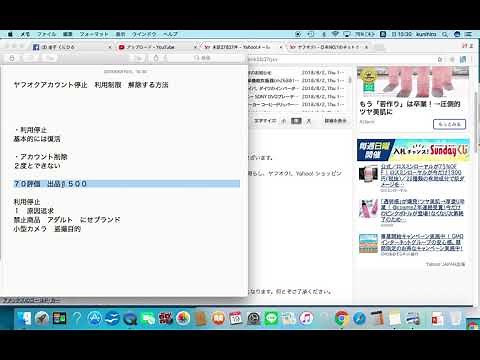This screenshot has width=480, height=360.
Task: Click the line 小型カメラ 盗撮目的
Action: point(47,229)
